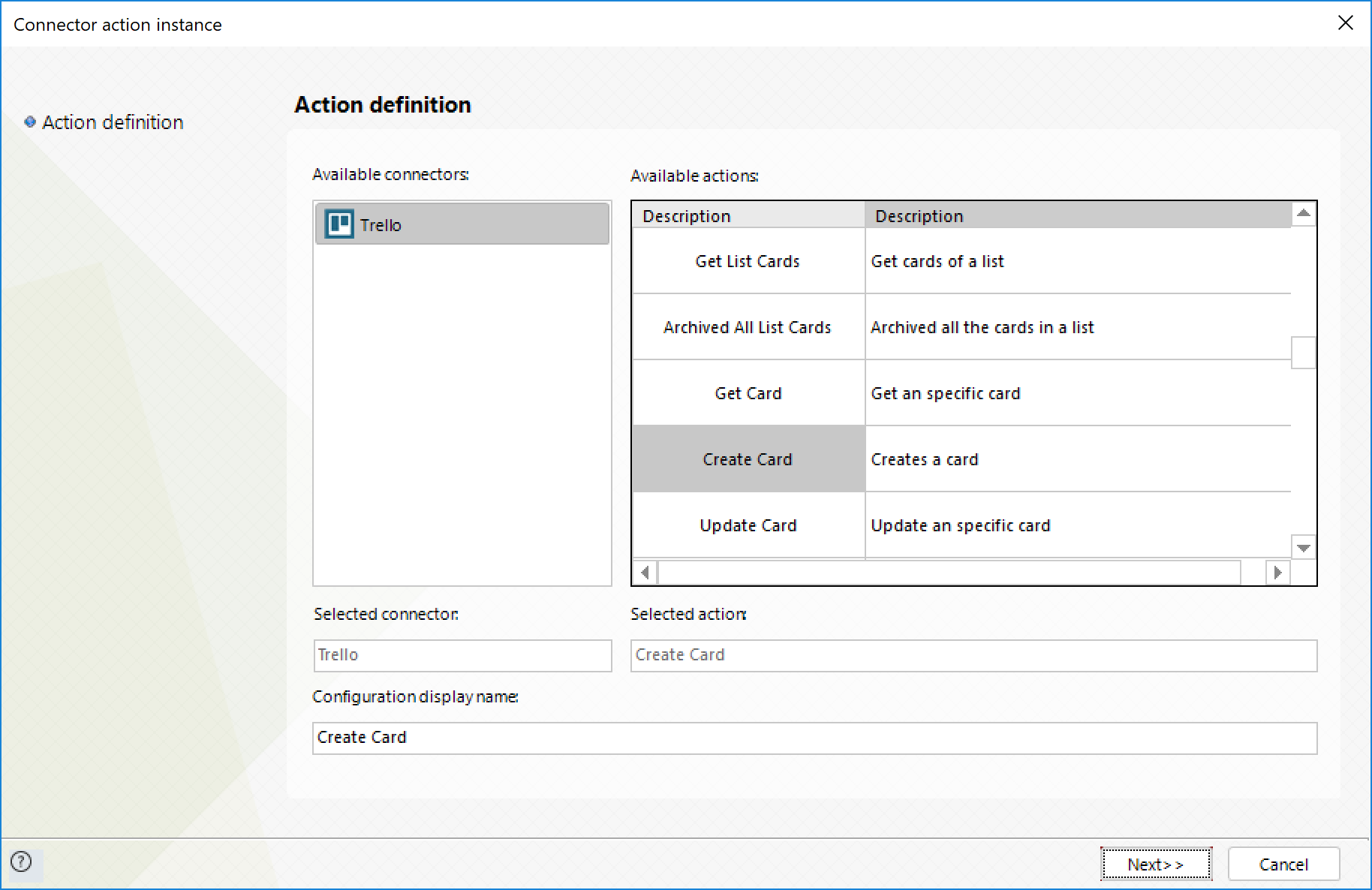Click the horizontal scrollbar track under the actions
This screenshot has height=890, width=1372.
(949, 573)
